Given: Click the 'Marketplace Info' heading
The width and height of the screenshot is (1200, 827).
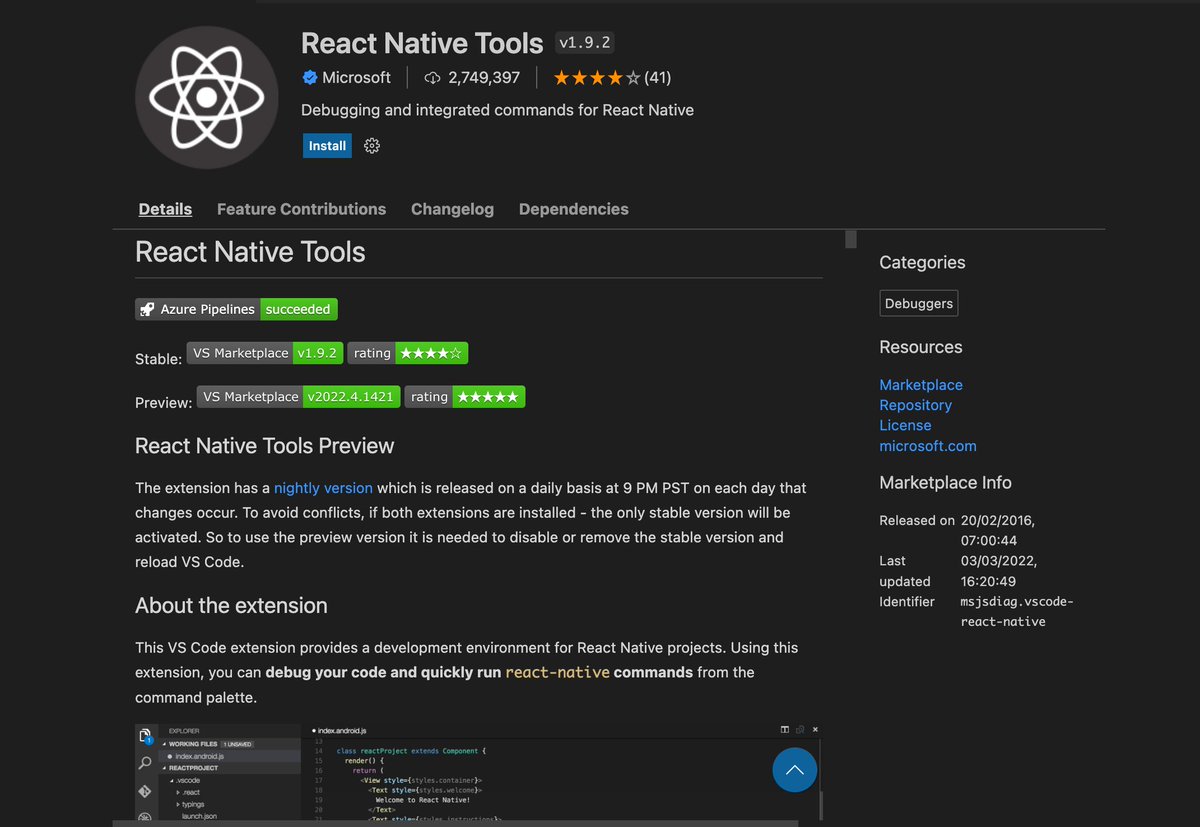Looking at the screenshot, I should point(945,483).
